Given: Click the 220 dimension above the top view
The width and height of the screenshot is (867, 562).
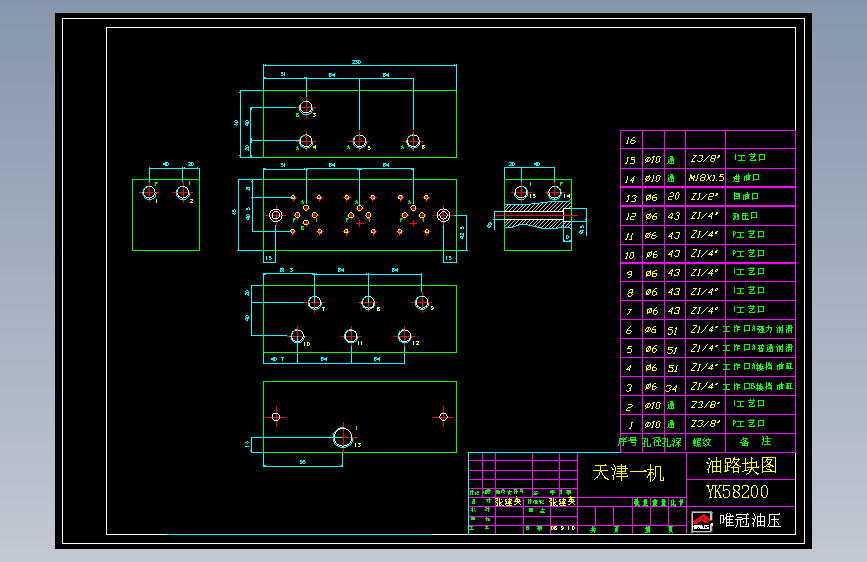Looking at the screenshot, I should pyautogui.click(x=357, y=62).
